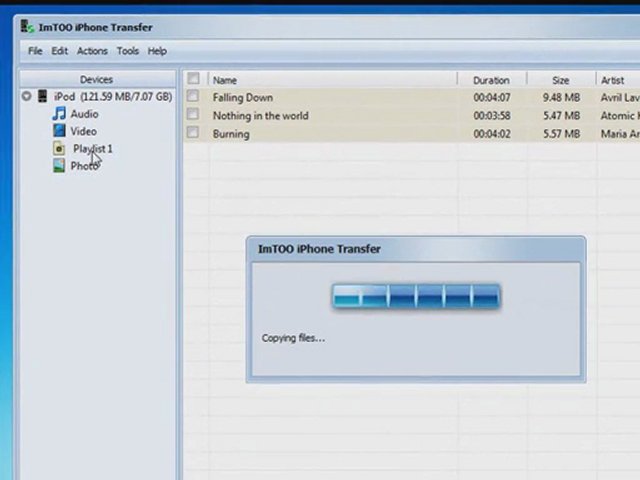Screen dimensions: 640x480
Task: Click the Video film icon
Action: tap(59, 131)
